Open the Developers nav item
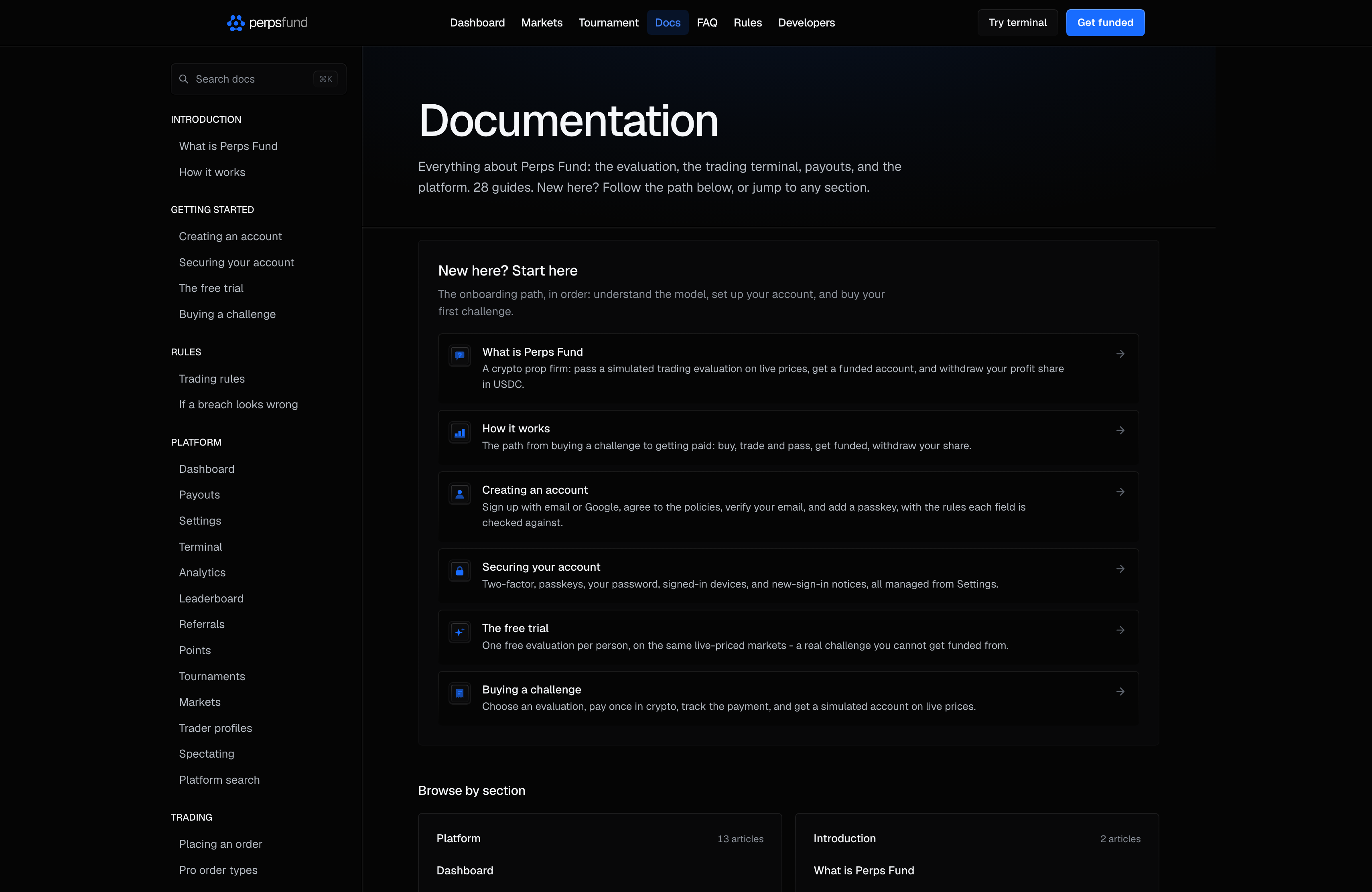Image resolution: width=1372 pixels, height=892 pixels. (x=806, y=22)
